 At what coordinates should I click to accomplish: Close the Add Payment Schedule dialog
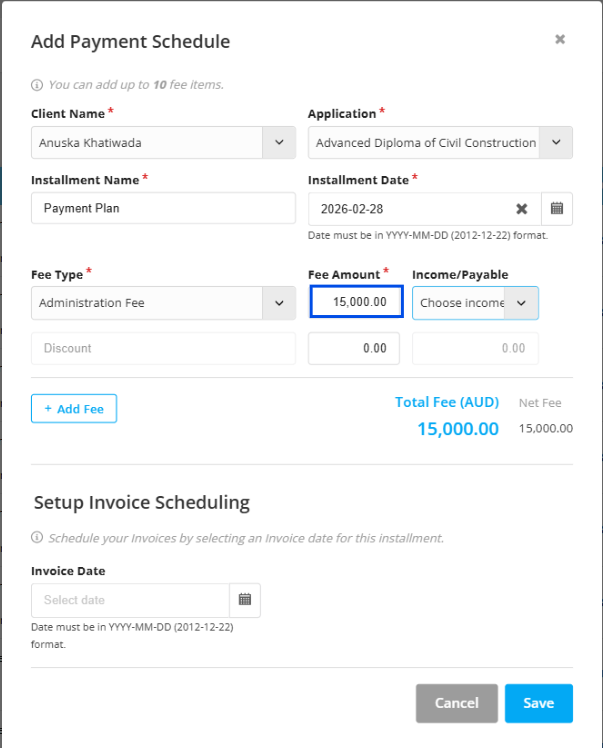[560, 40]
